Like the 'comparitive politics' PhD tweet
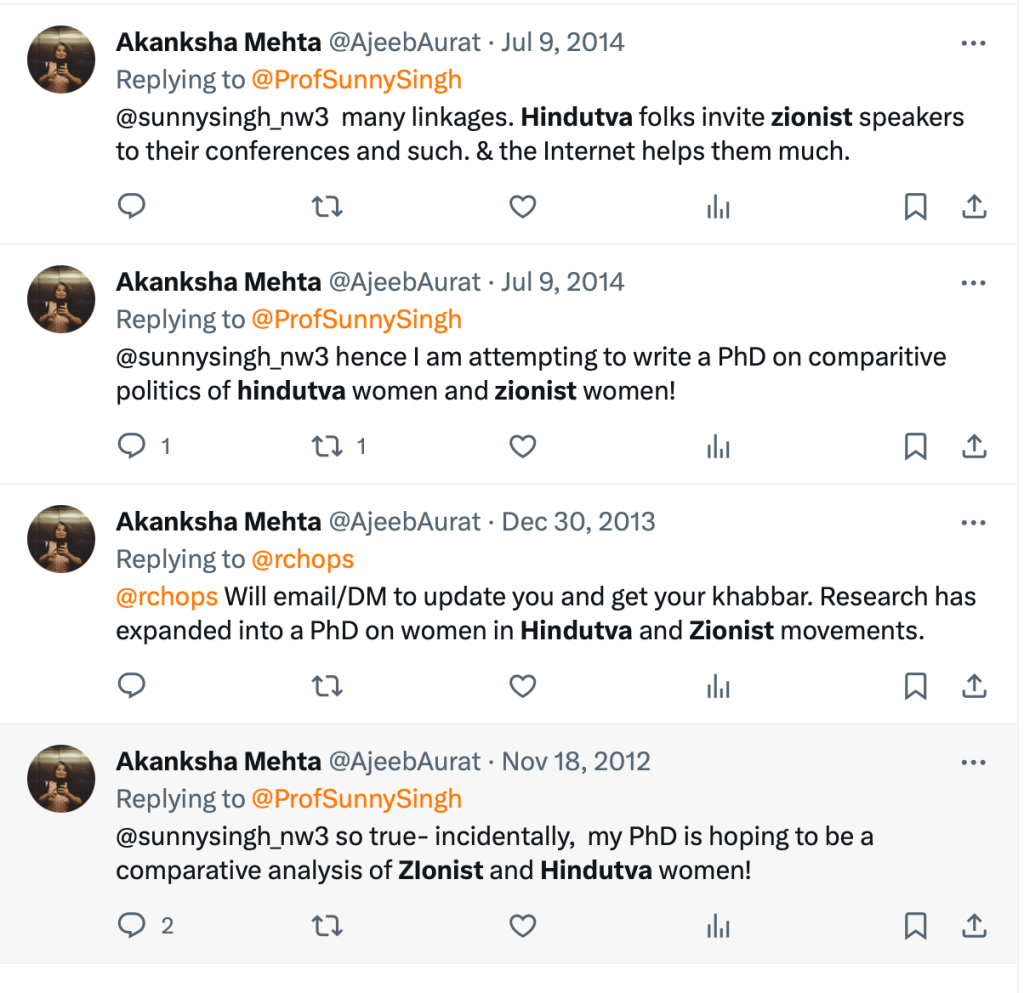1024x993 pixels. pos(523,446)
